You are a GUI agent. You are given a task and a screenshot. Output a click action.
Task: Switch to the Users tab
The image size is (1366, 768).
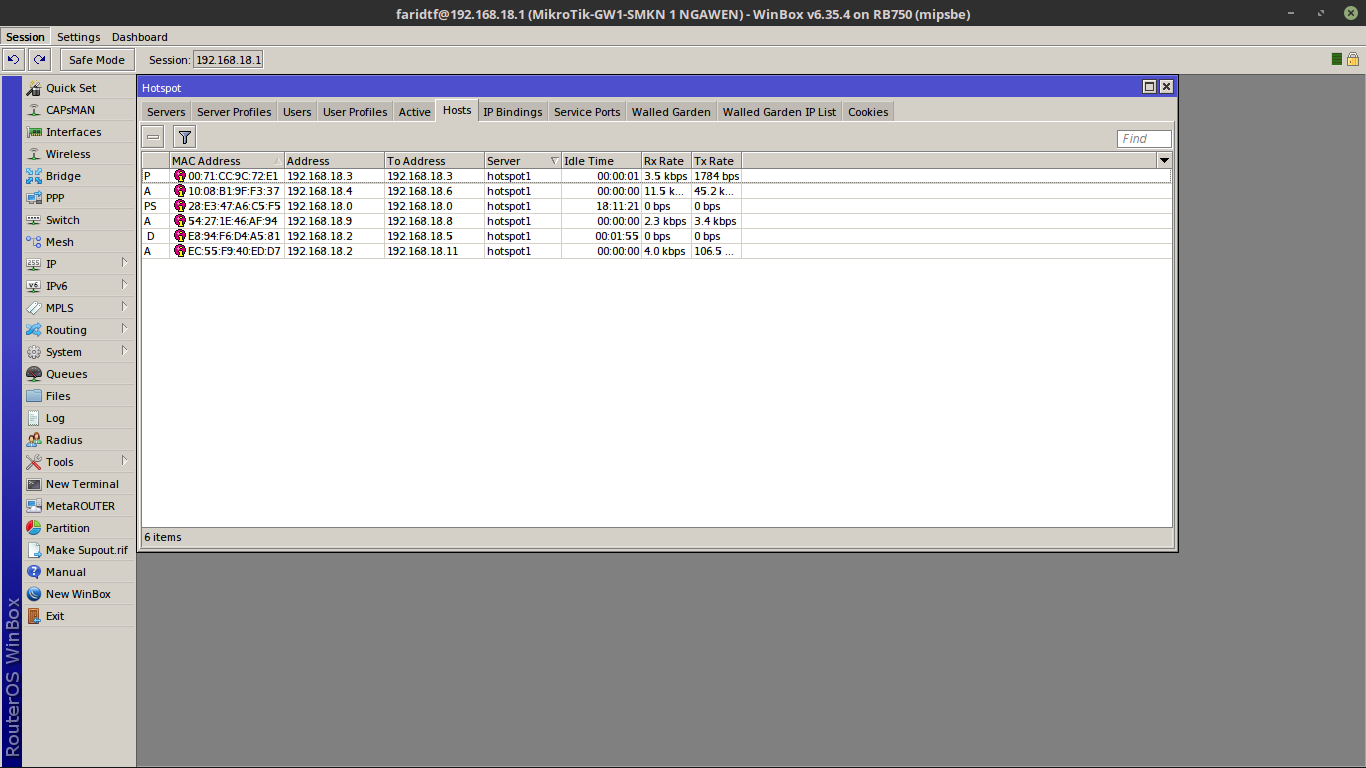(297, 112)
